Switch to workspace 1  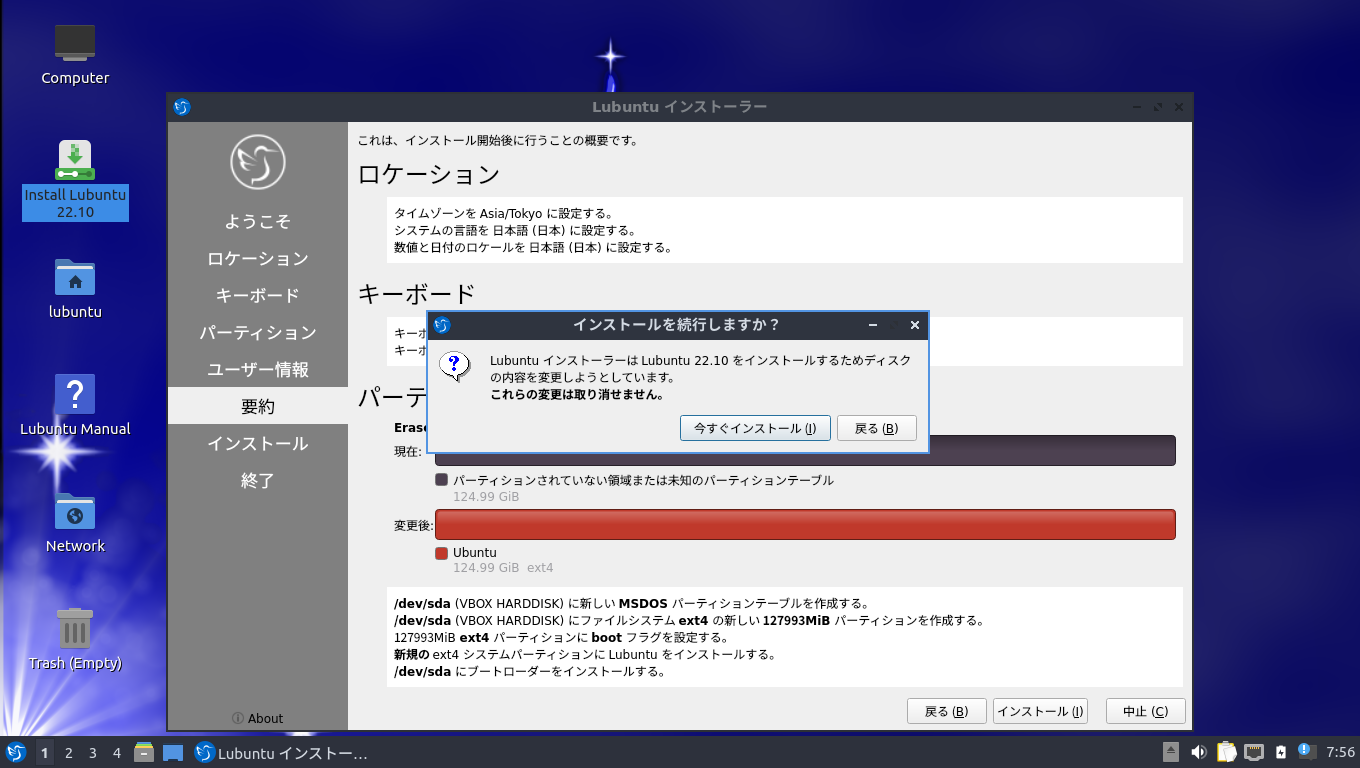click(x=44, y=753)
